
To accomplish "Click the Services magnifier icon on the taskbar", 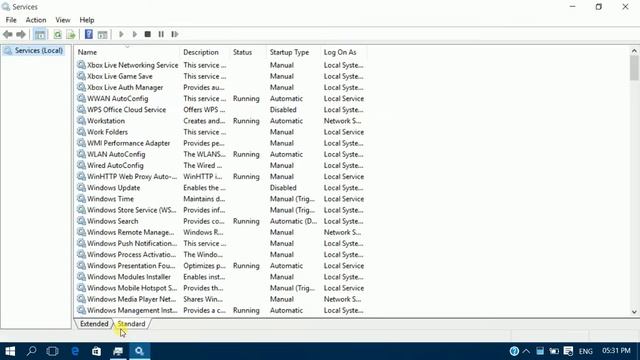I will (x=140, y=351).
